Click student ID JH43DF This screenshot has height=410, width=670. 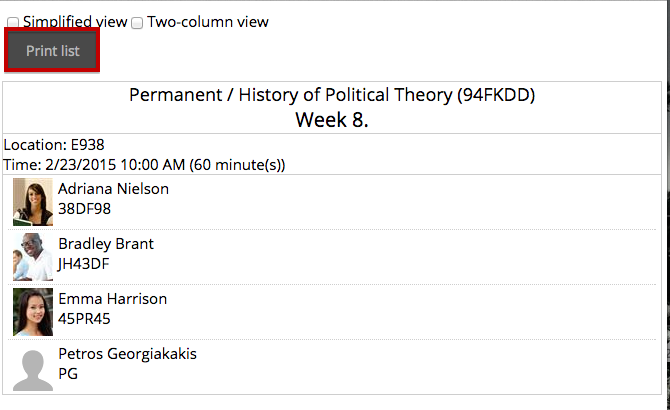(x=83, y=264)
